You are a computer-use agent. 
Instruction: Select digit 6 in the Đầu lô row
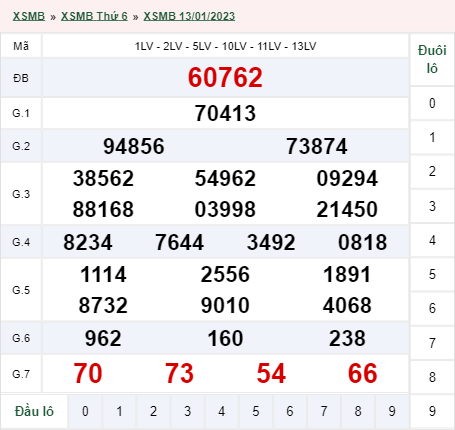click(x=290, y=411)
